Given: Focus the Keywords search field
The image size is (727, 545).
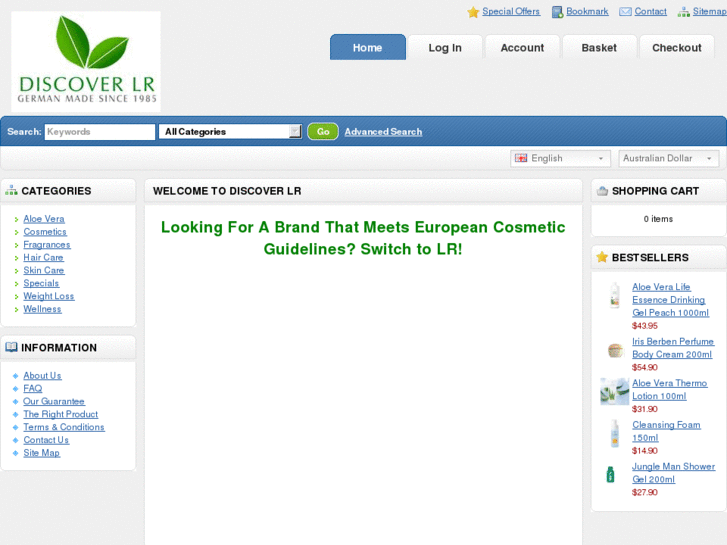Looking at the screenshot, I should coord(100,132).
